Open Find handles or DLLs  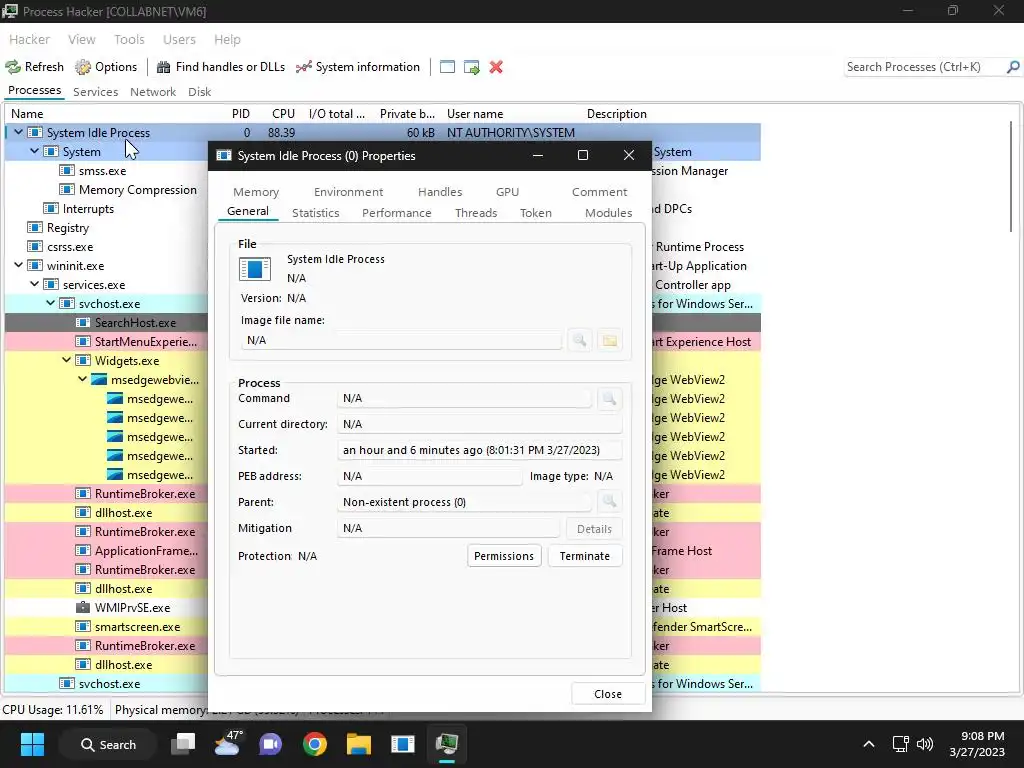coord(221,67)
